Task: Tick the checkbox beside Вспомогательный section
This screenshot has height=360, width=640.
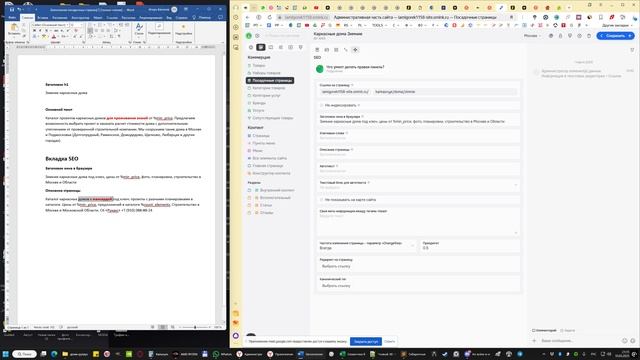Action: point(249,198)
